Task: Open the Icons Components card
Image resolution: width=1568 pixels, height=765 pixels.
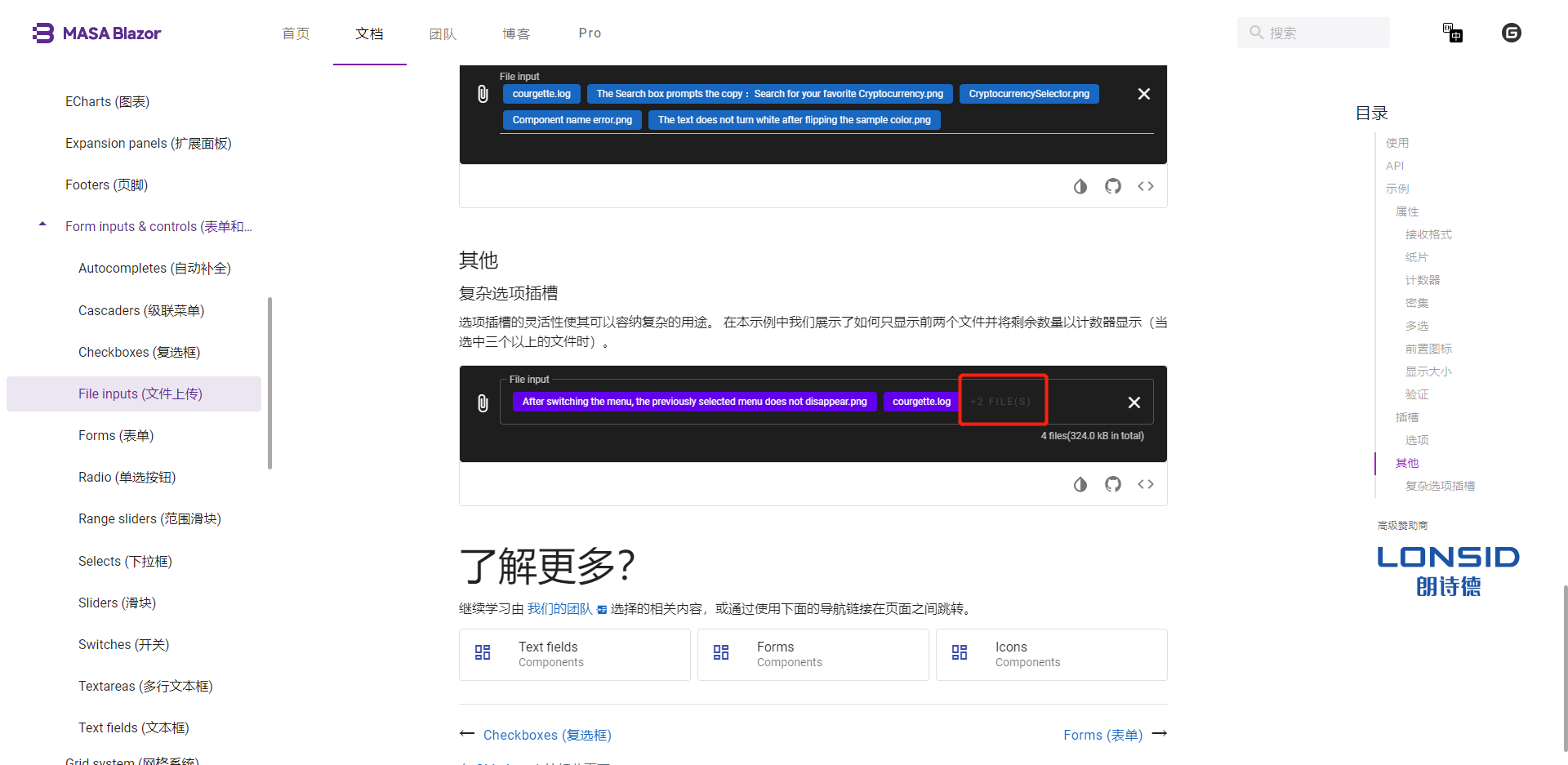Action: 1052,655
